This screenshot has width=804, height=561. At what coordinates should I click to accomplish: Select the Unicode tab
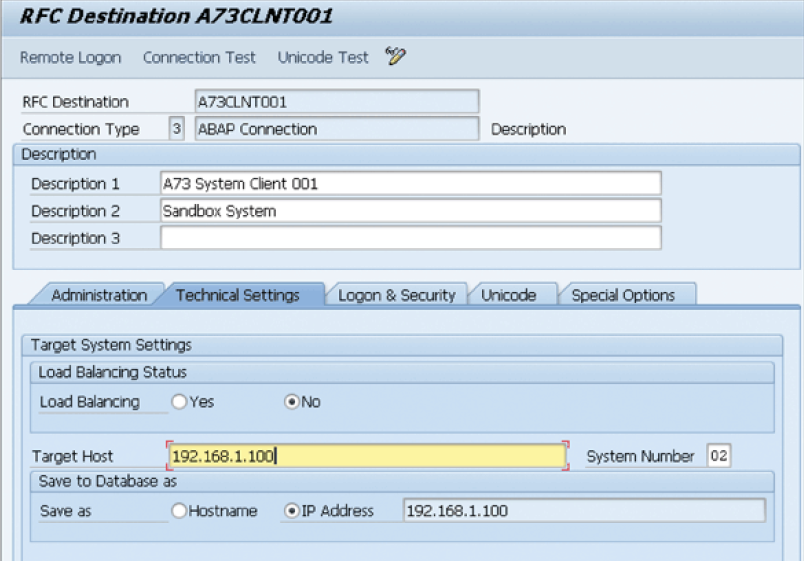(x=509, y=295)
